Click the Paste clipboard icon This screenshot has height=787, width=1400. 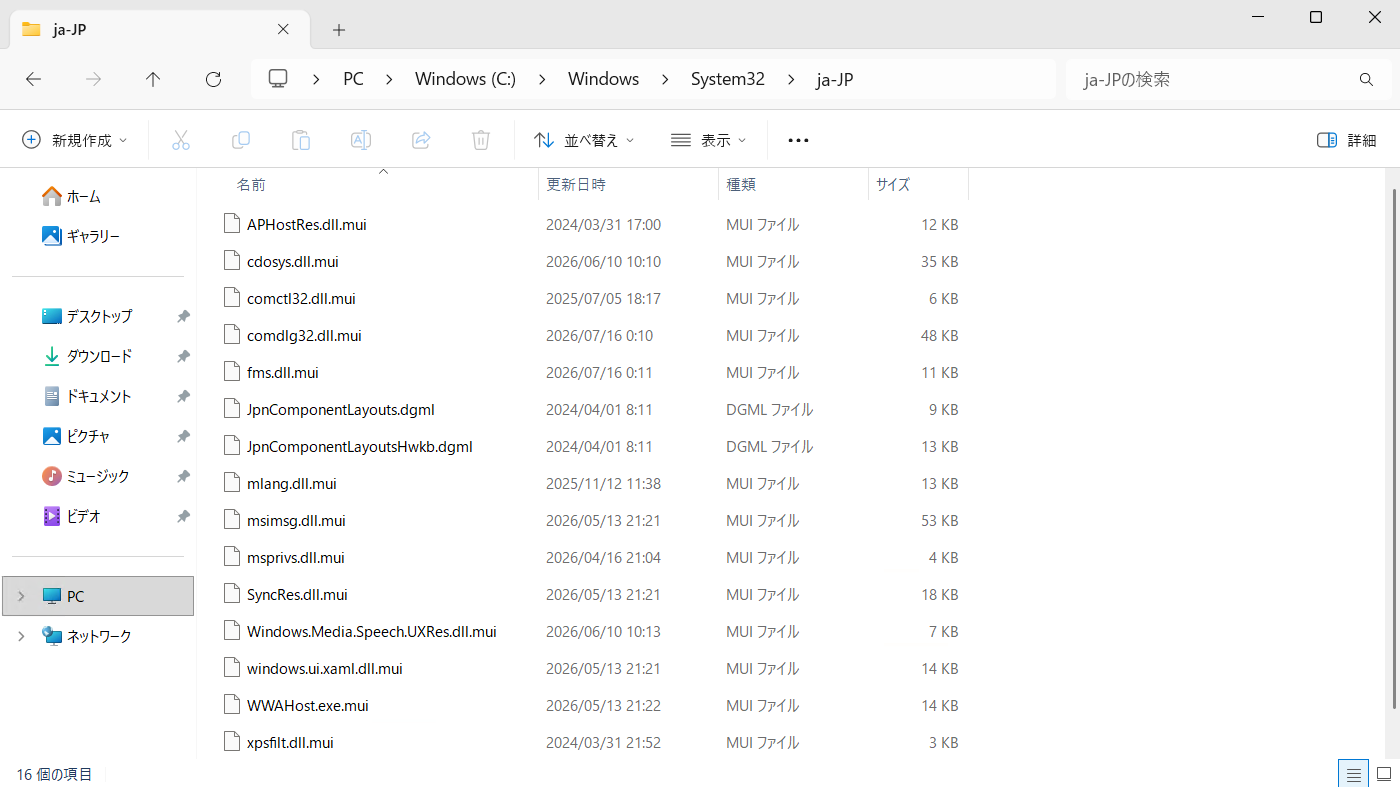[301, 140]
